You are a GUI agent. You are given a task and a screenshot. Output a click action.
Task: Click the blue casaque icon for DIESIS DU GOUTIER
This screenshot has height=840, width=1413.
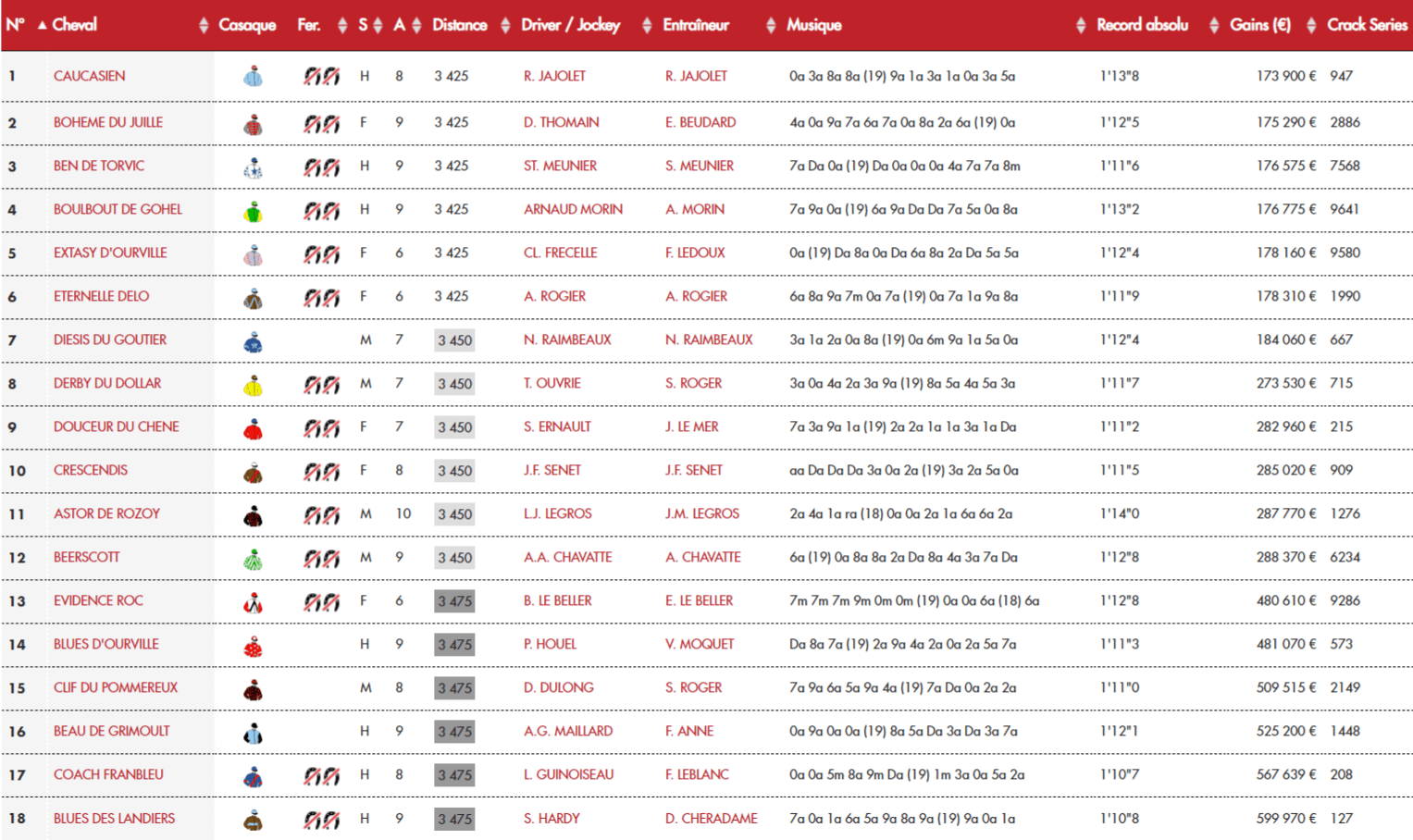[x=253, y=340]
